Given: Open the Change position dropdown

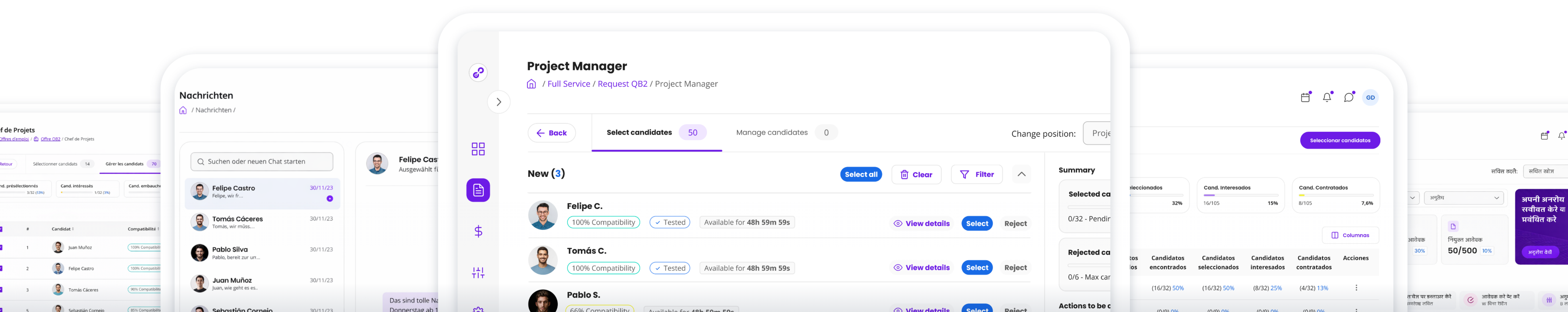Looking at the screenshot, I should point(1097,133).
